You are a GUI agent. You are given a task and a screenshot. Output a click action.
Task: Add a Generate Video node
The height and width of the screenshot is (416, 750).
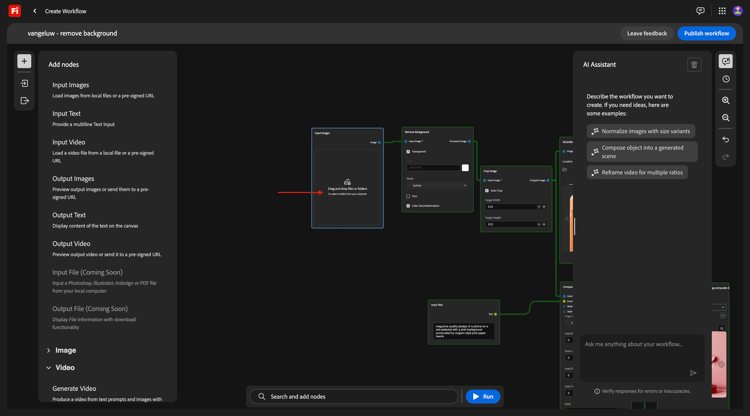107,394
